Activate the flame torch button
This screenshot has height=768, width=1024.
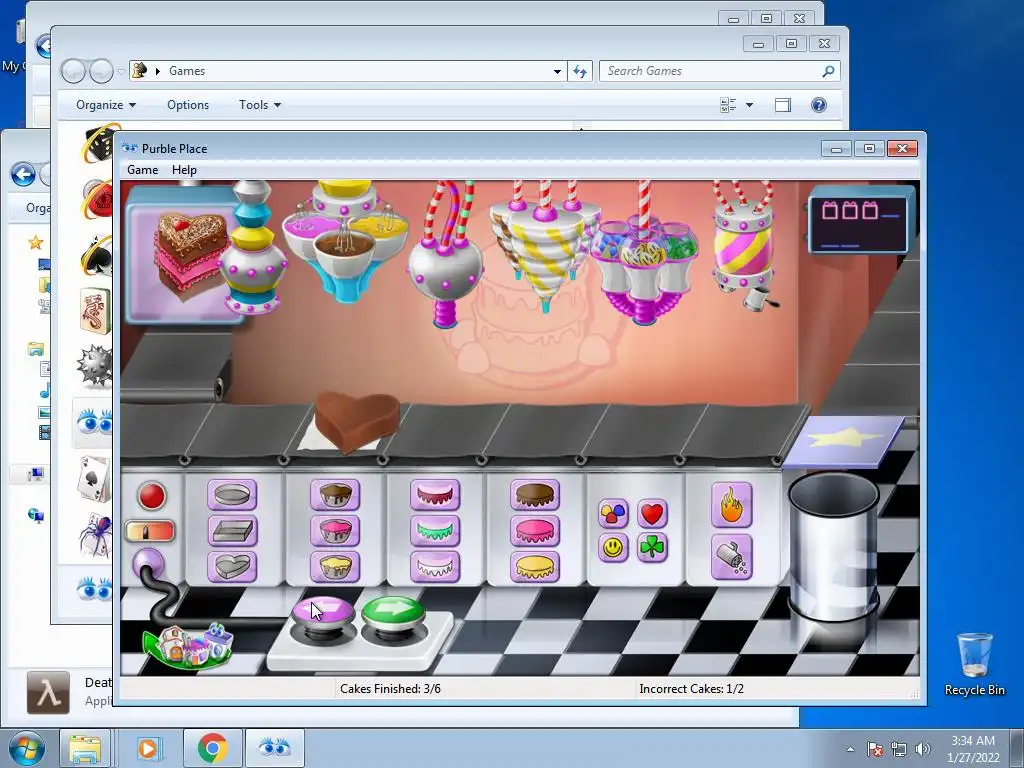(x=731, y=505)
